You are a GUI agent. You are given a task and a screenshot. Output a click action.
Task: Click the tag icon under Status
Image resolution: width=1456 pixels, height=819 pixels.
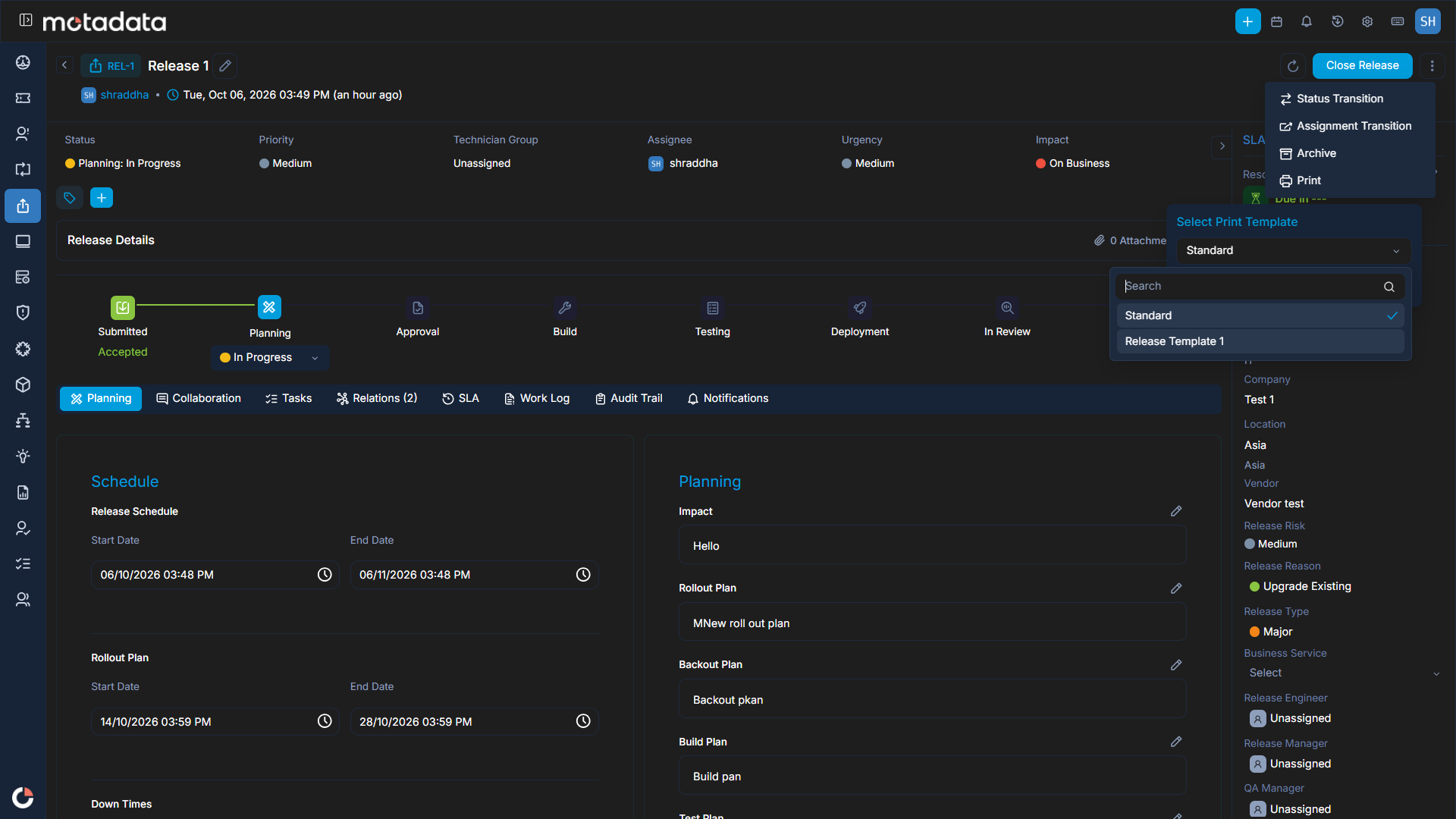click(70, 198)
